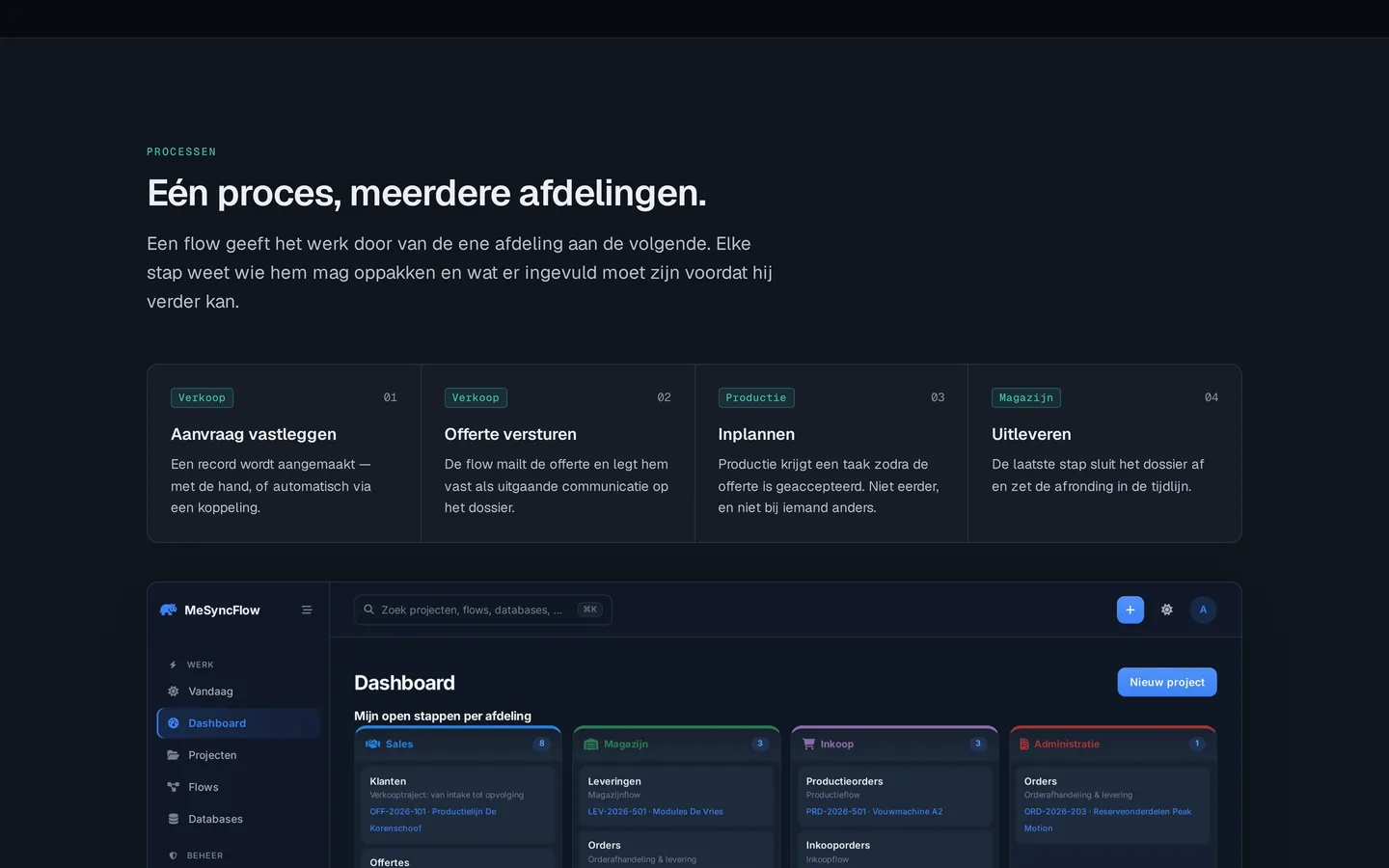The width and height of the screenshot is (1389, 868).
Task: Open link PRD-2026-501 Vouwmachine A2
Action: tap(874, 812)
